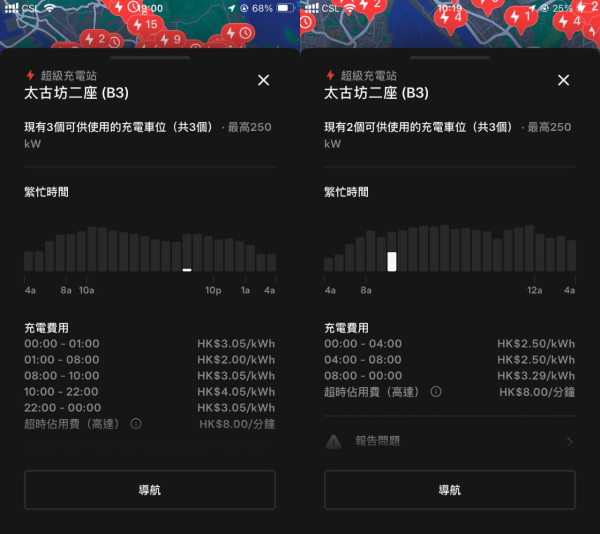Select the 10:00 - 22:00 price row
600x534 pixels.
point(150,392)
